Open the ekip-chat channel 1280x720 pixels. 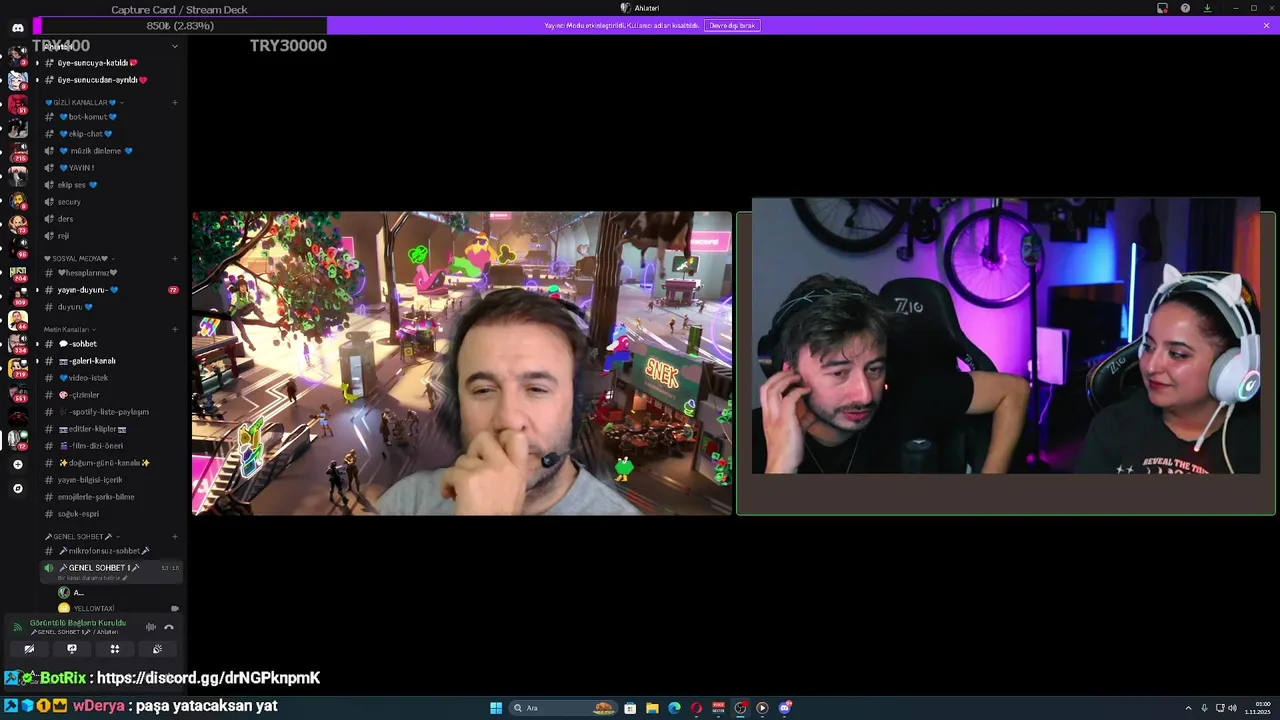click(110, 134)
